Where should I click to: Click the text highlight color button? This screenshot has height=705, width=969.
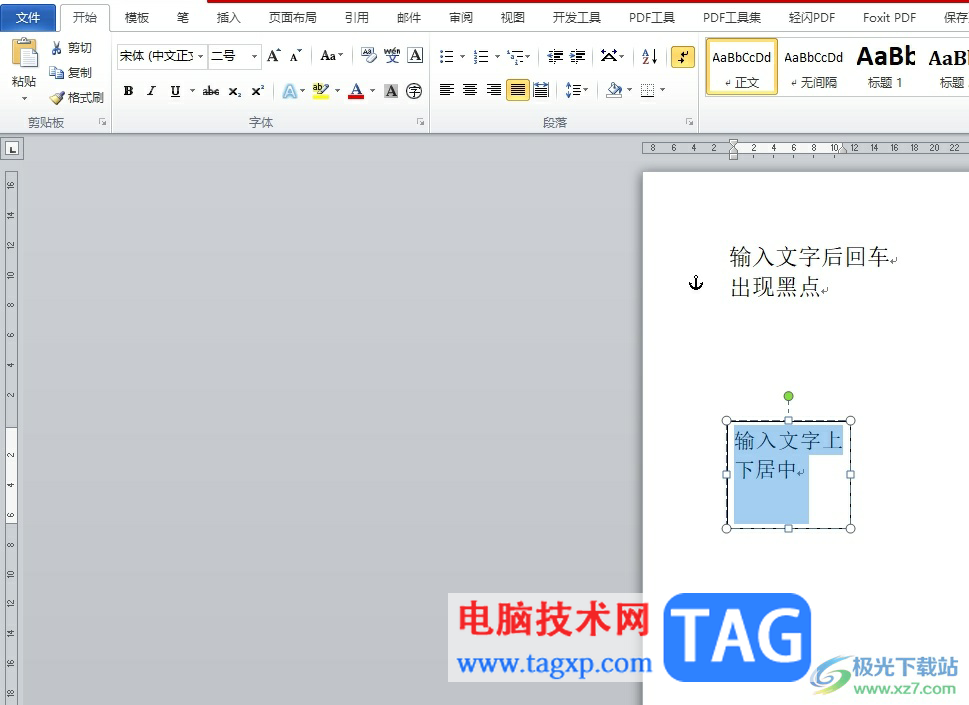321,91
